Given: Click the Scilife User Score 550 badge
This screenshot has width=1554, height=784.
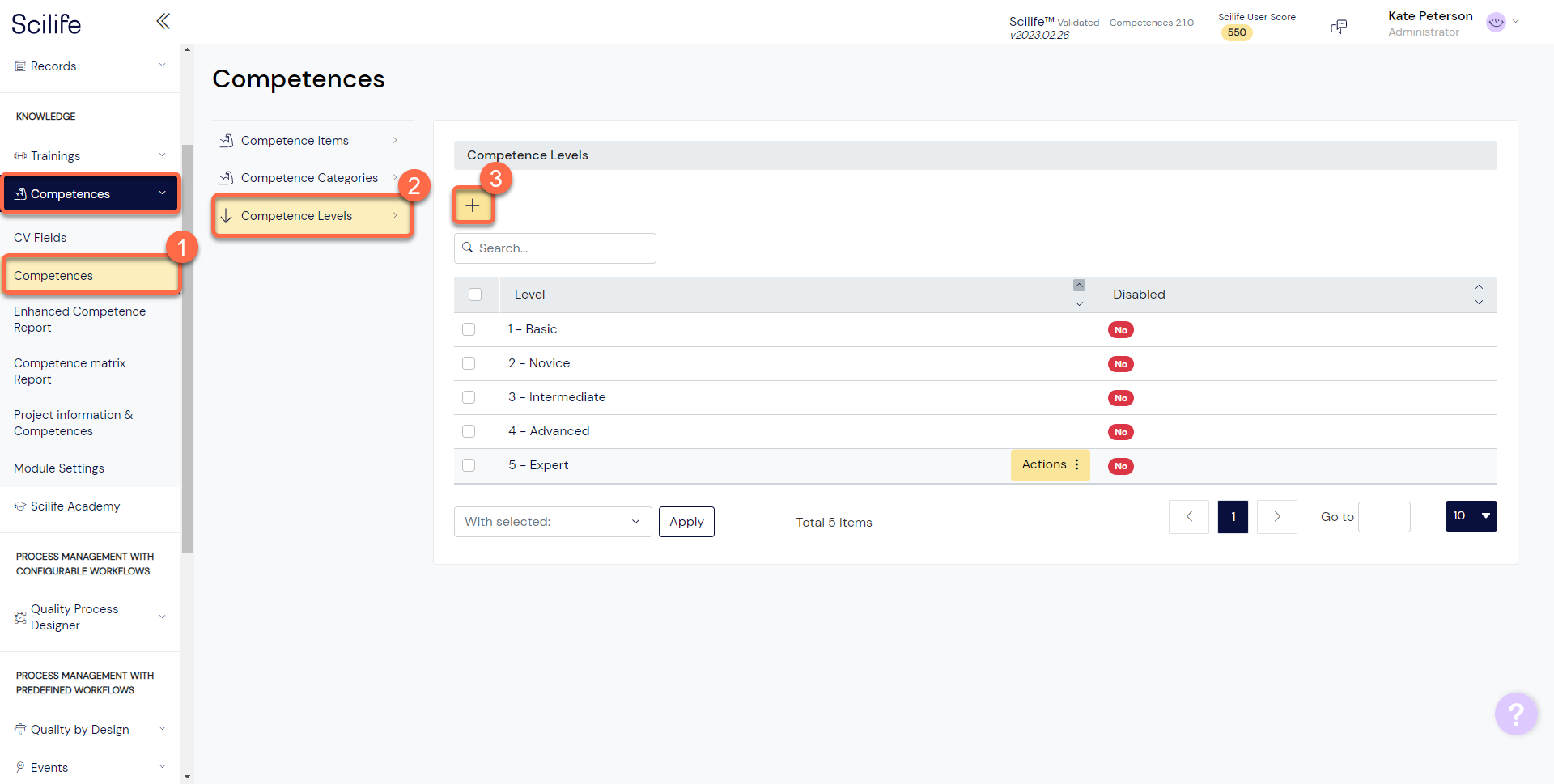Looking at the screenshot, I should pos(1237,32).
